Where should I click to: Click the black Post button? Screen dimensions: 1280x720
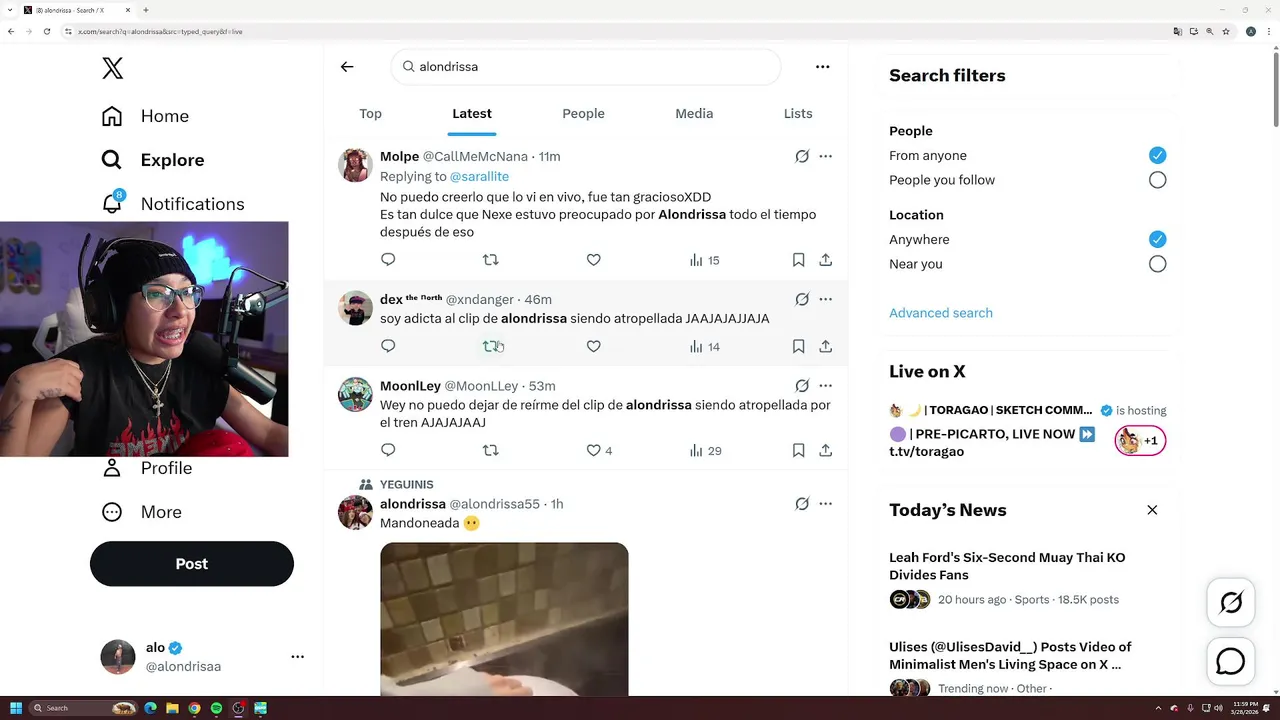point(192,564)
